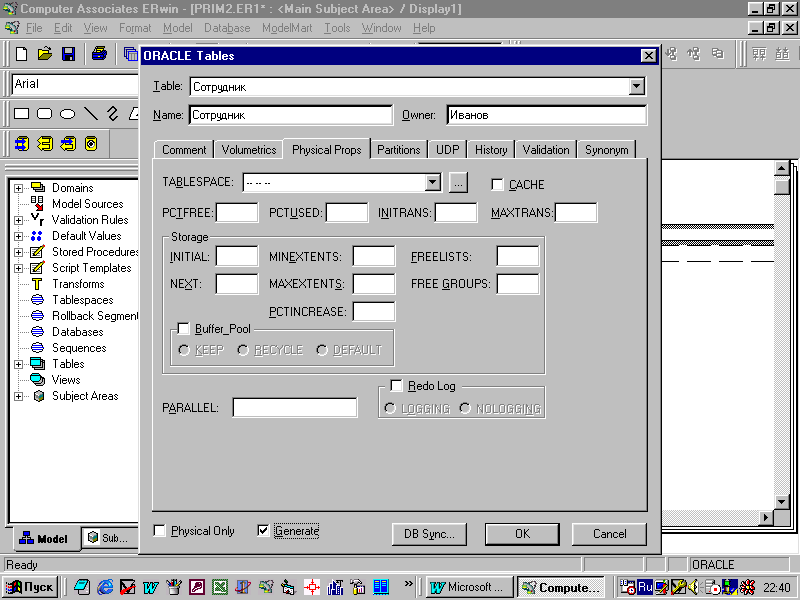The height and width of the screenshot is (600, 800).
Task: Click the New file toolbar icon
Action: tap(21, 54)
